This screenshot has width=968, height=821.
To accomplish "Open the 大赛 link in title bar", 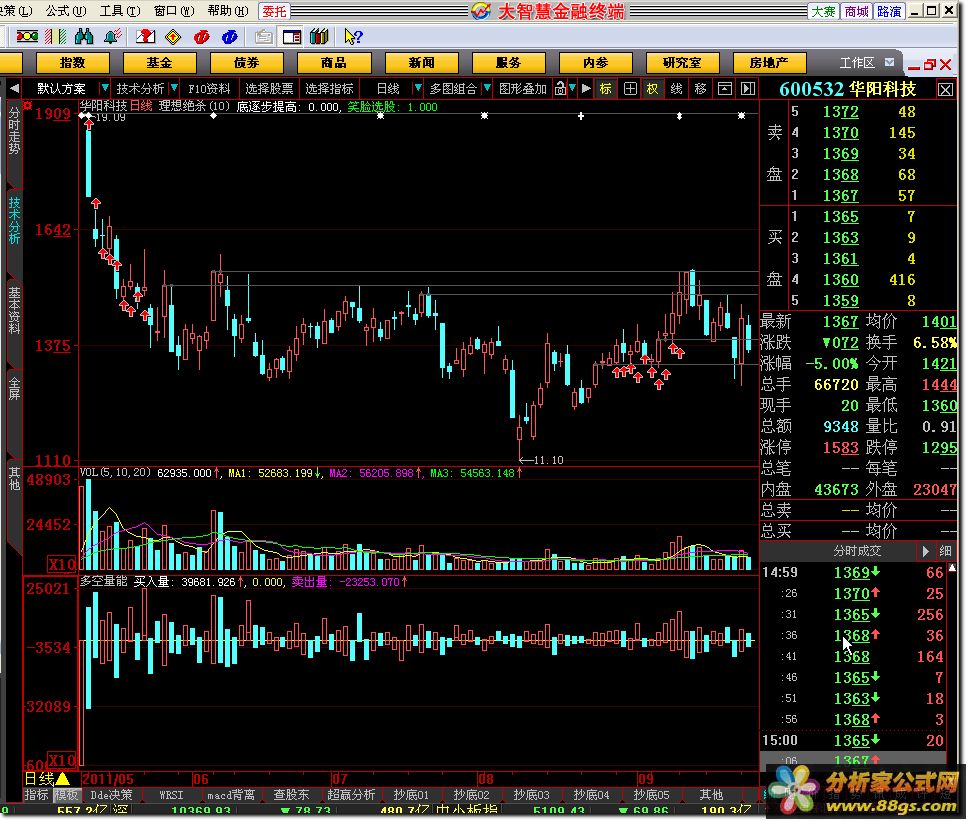I will (824, 11).
